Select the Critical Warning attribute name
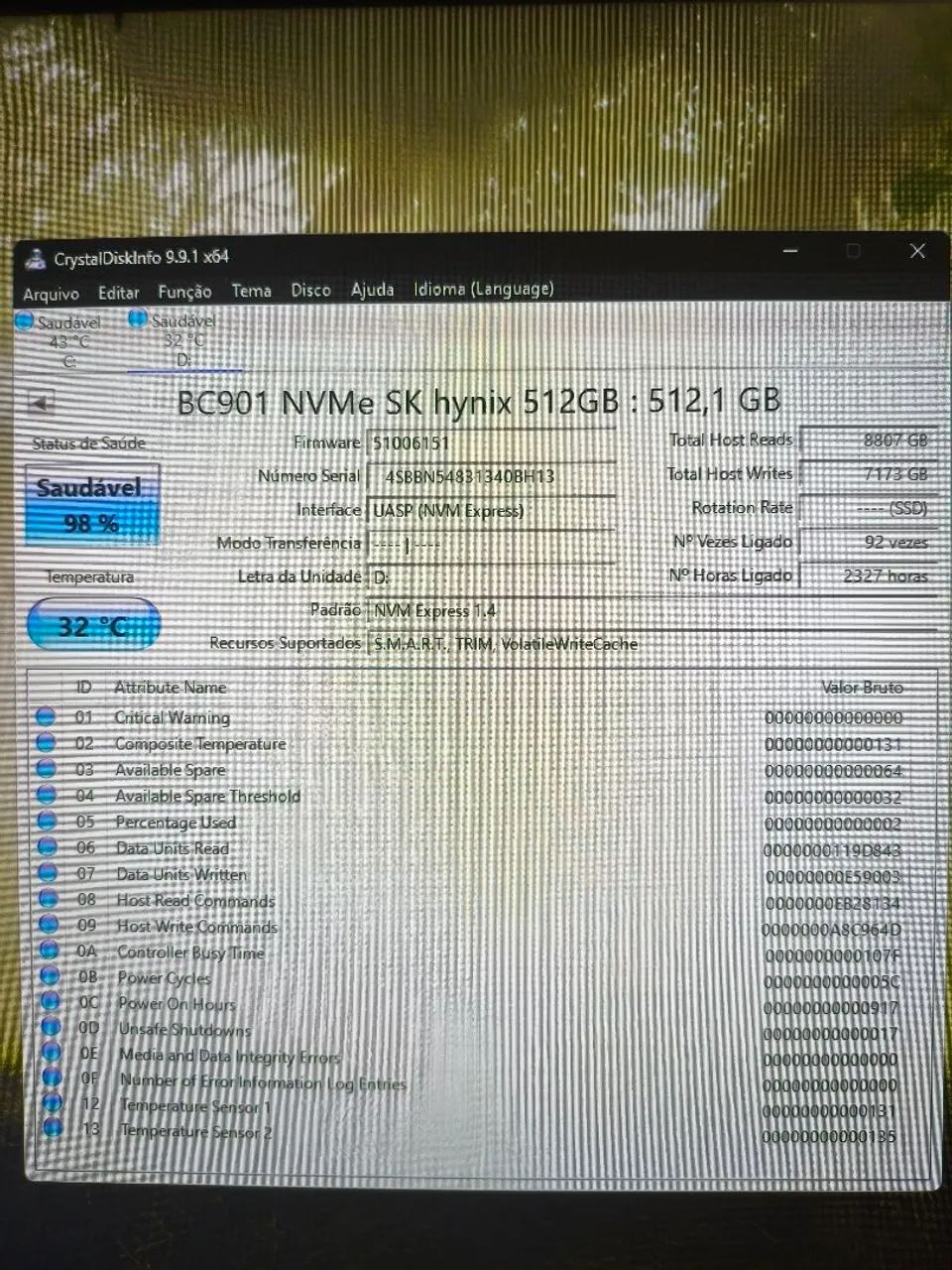This screenshot has height=1270, width=952. pyautogui.click(x=172, y=717)
